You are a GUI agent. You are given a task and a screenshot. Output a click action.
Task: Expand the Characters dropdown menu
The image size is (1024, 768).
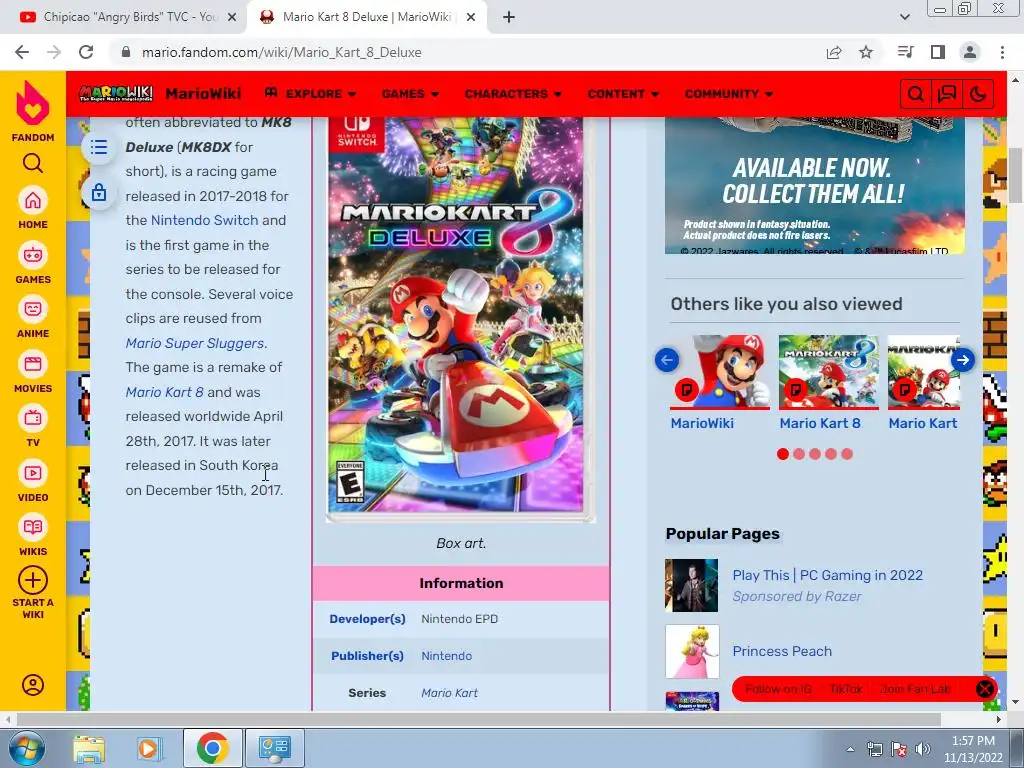(513, 94)
